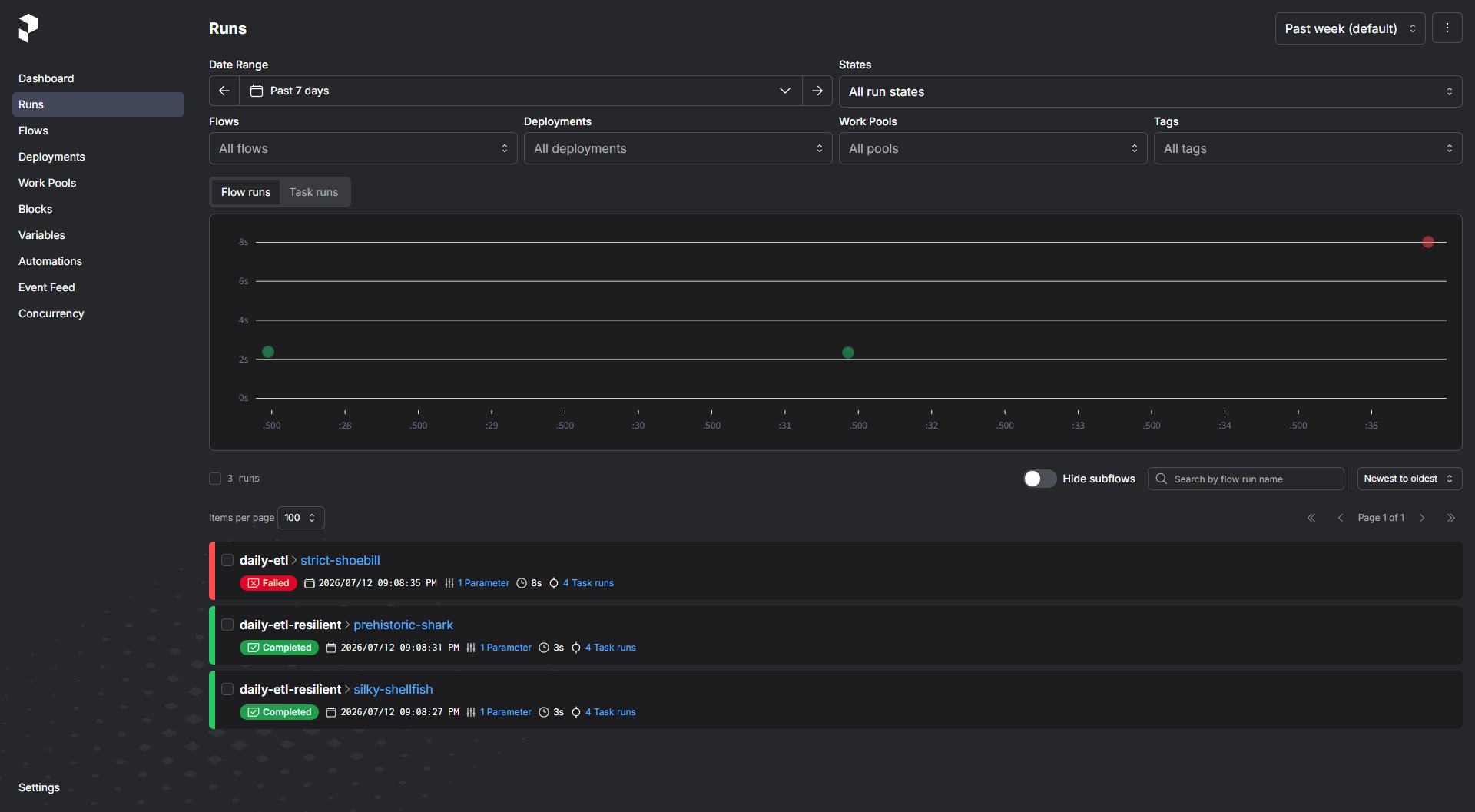Click the calendar icon for silky-shellfish run
This screenshot has width=1475, height=812.
click(331, 712)
